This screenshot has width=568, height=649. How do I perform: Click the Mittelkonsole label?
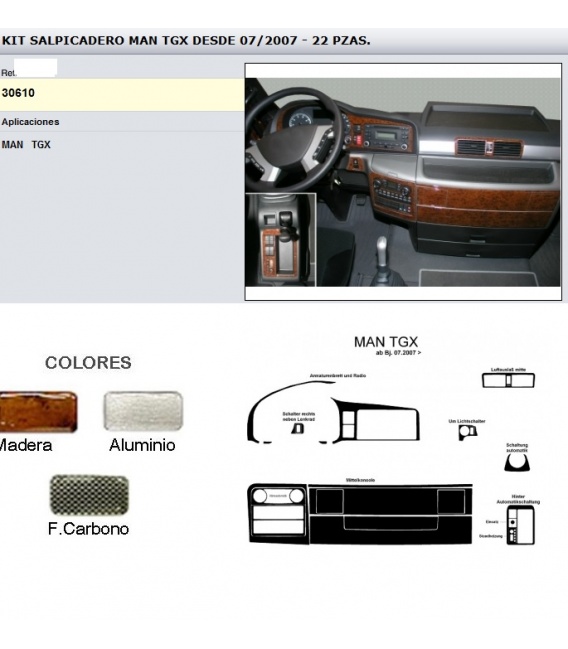[x=360, y=480]
